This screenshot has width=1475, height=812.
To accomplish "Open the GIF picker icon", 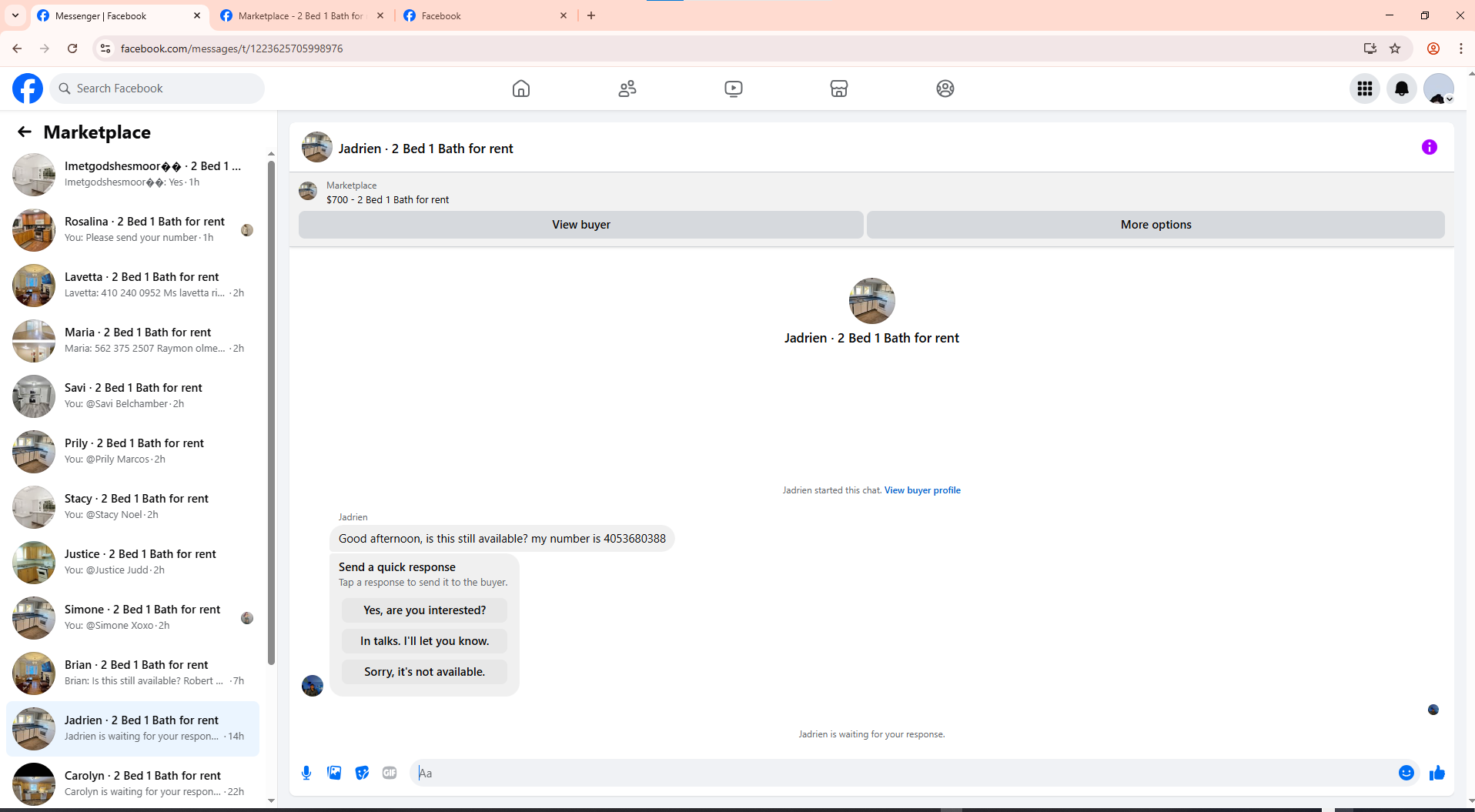I will pos(390,773).
